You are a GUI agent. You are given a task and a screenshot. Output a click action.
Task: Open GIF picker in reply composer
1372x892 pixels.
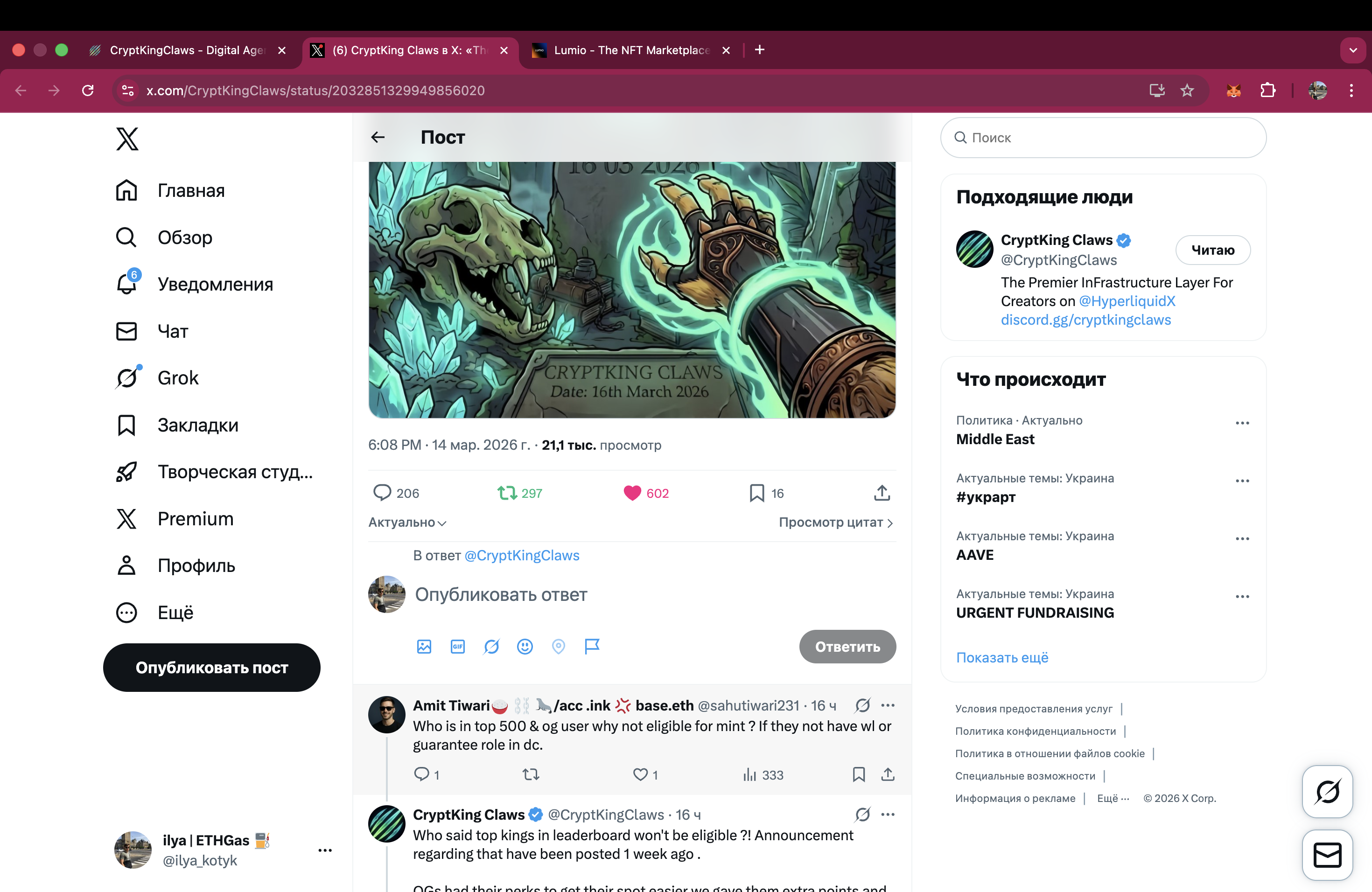pyautogui.click(x=458, y=647)
